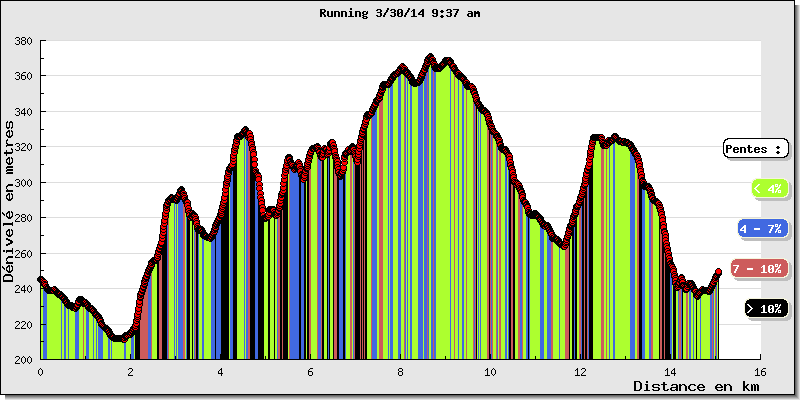Image resolution: width=800 pixels, height=400 pixels.
Task: Click the chart title 'Running 3/30/14 9:37 am'
Action: coord(399,14)
